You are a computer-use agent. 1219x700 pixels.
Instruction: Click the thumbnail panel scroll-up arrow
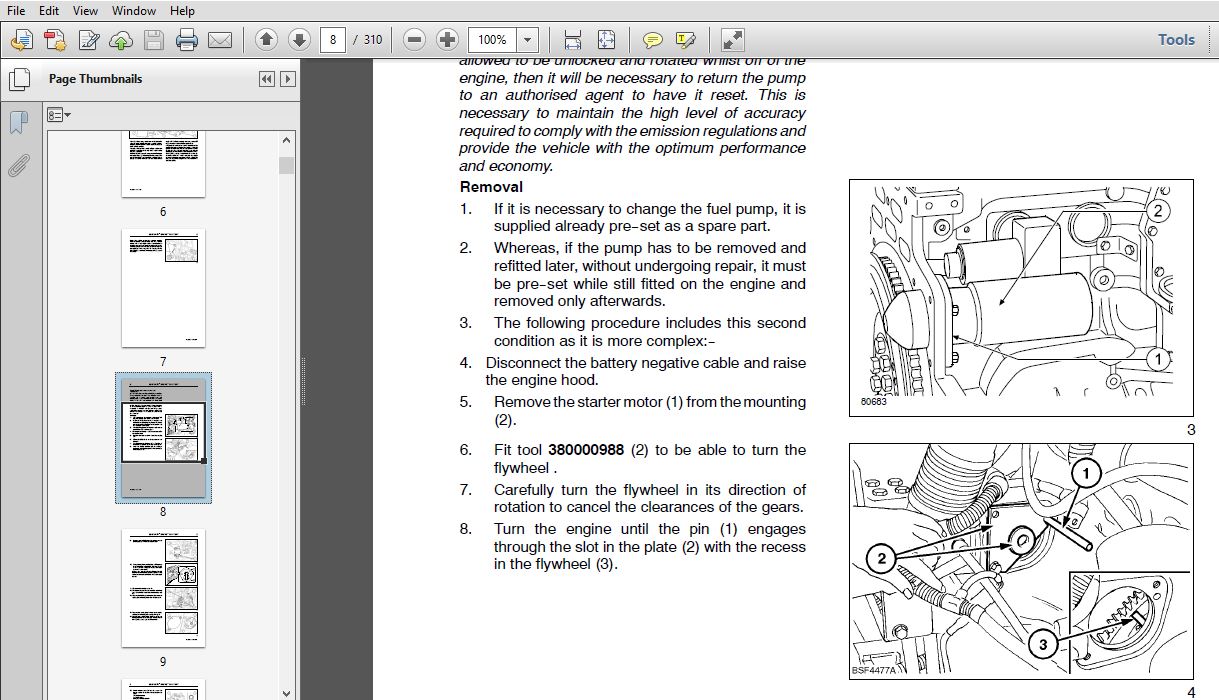coord(286,140)
